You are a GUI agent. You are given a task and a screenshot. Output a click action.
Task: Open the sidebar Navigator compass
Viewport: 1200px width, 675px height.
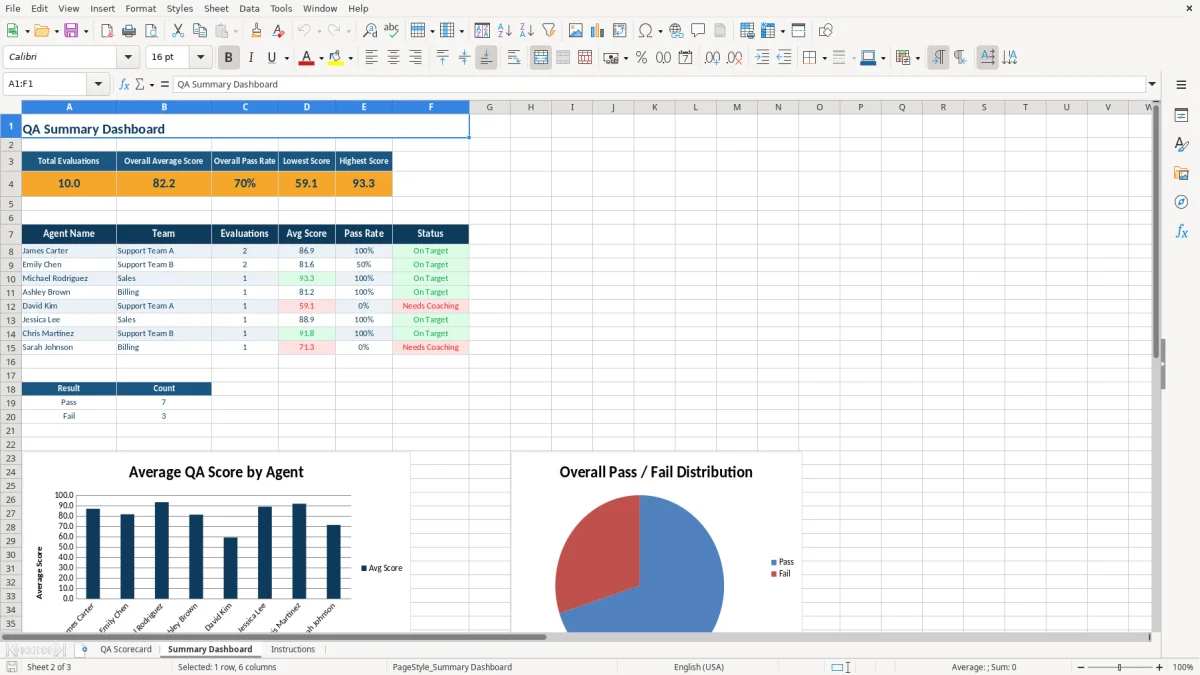pyautogui.click(x=1181, y=202)
